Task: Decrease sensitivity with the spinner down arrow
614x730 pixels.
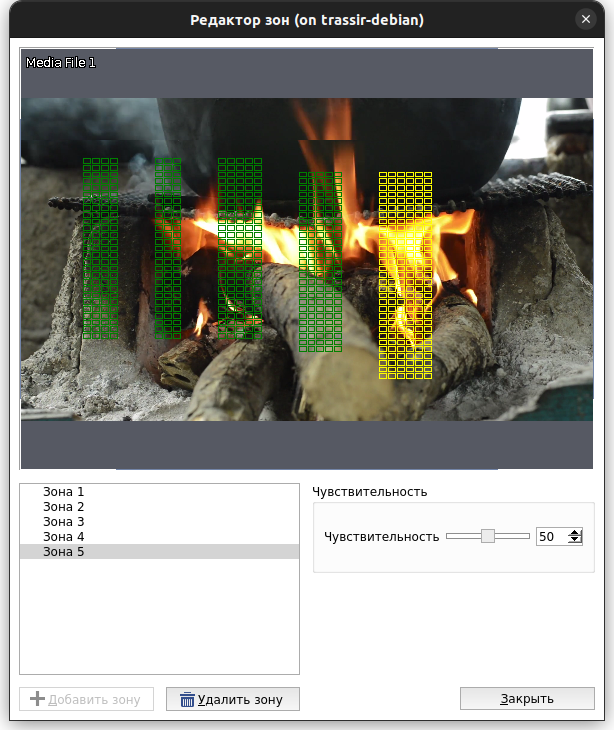Action: coord(575,540)
